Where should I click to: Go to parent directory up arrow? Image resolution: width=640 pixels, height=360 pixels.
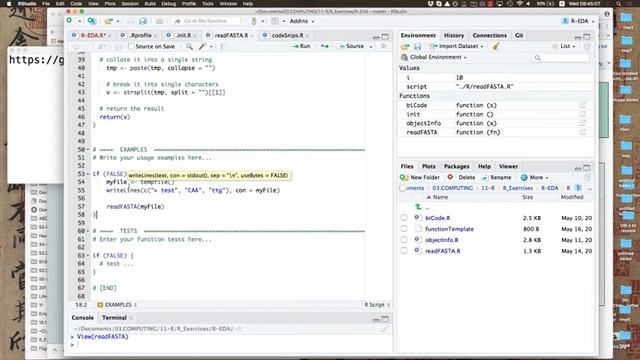pos(418,207)
